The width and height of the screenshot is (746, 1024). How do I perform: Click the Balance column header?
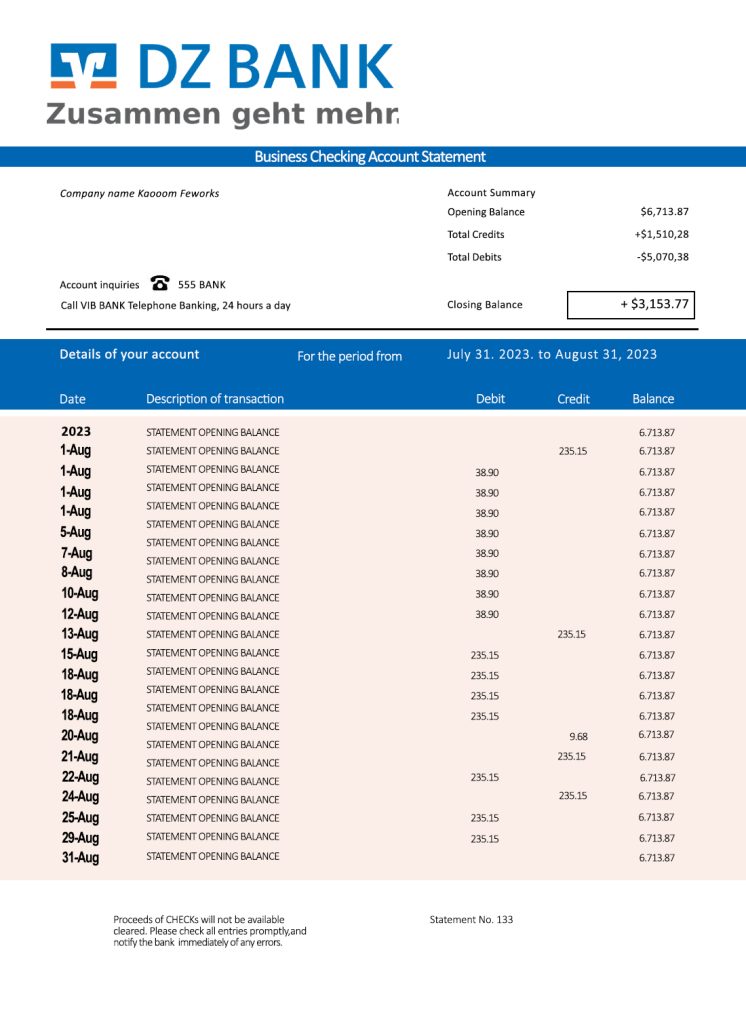pos(653,399)
